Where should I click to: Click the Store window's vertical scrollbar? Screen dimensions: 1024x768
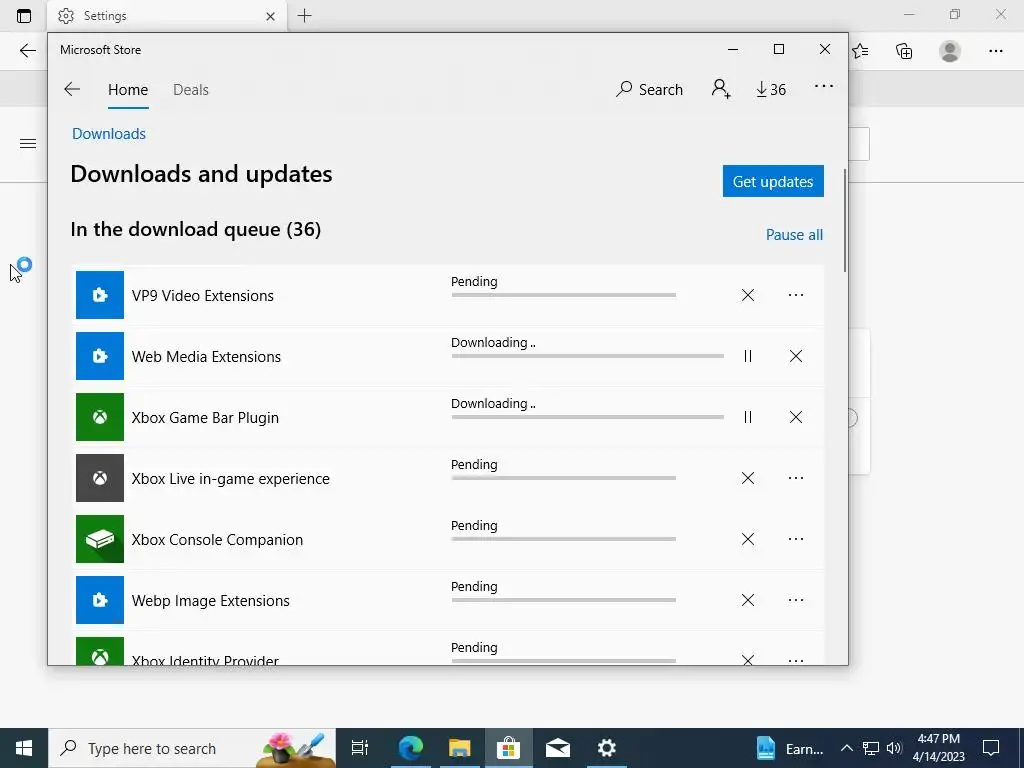click(845, 221)
